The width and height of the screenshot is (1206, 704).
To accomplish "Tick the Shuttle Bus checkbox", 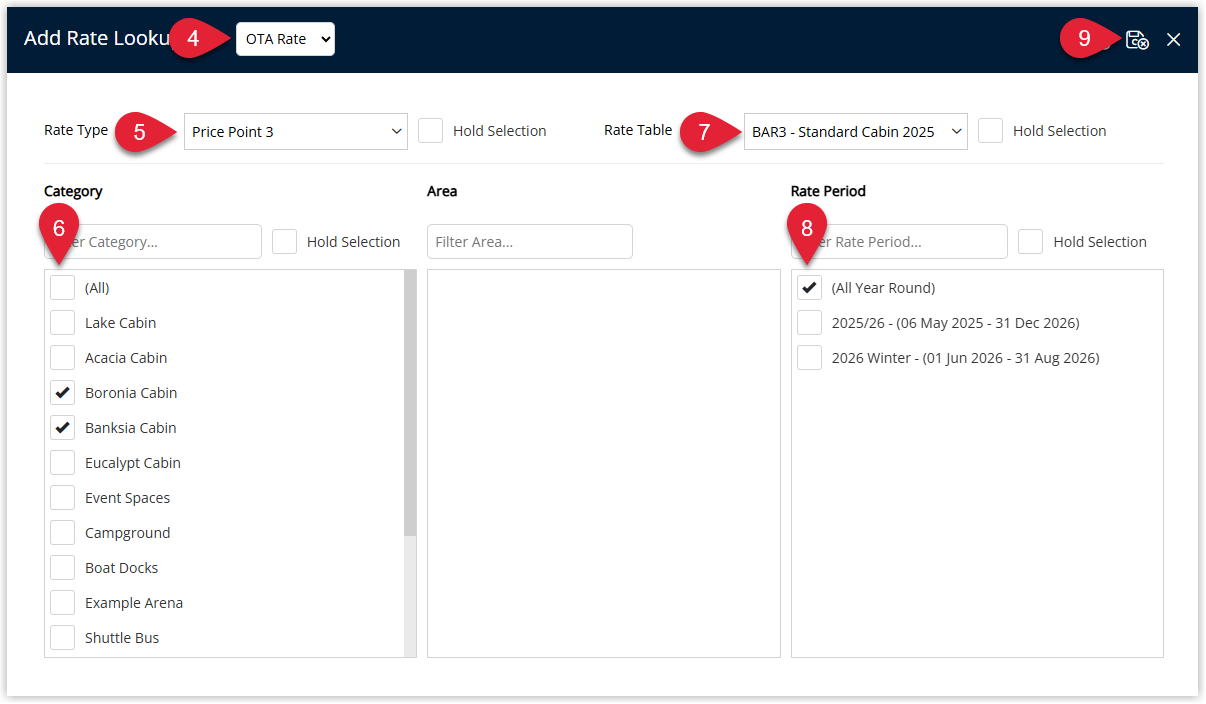I will (x=63, y=638).
